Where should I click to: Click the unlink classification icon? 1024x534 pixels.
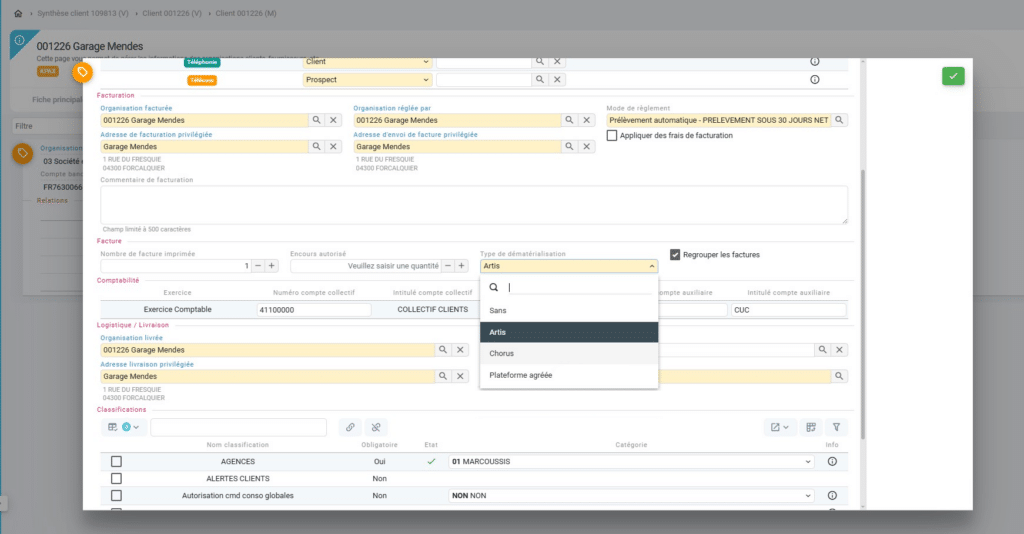(x=376, y=427)
